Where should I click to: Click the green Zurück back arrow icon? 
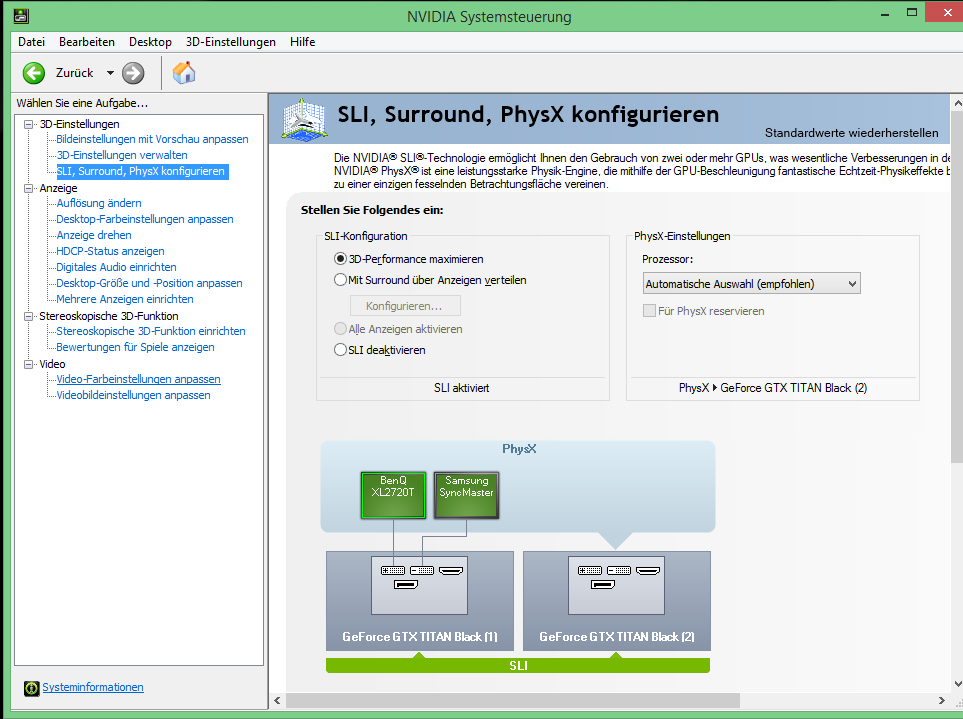(34, 73)
